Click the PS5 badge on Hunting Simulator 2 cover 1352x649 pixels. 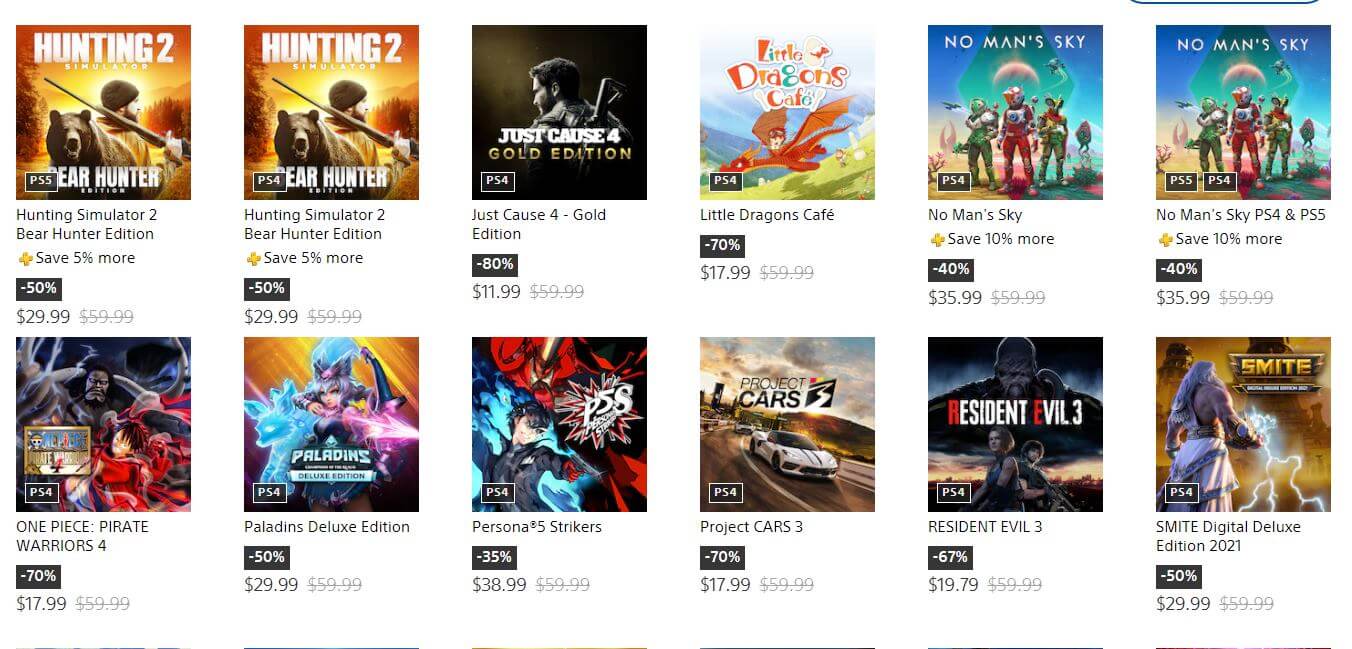41,181
